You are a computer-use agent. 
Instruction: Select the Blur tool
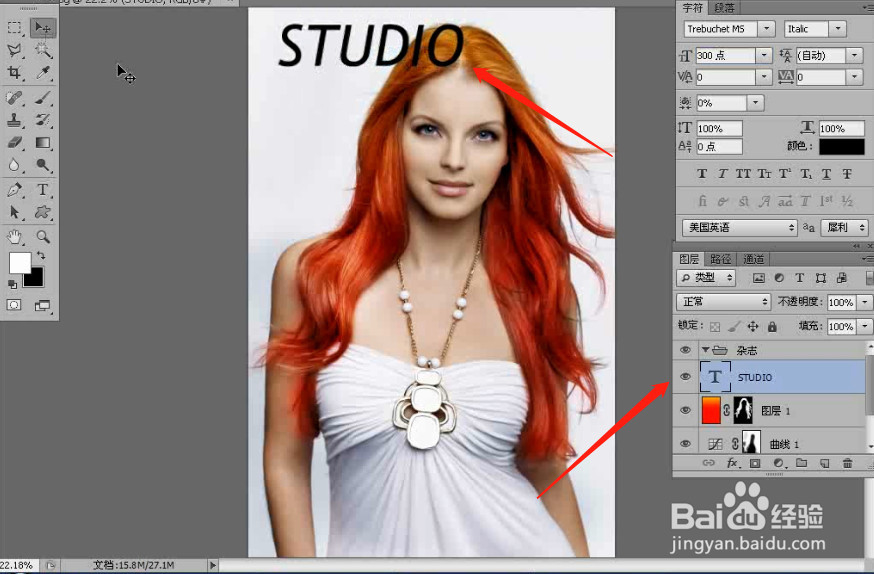pyautogui.click(x=14, y=165)
